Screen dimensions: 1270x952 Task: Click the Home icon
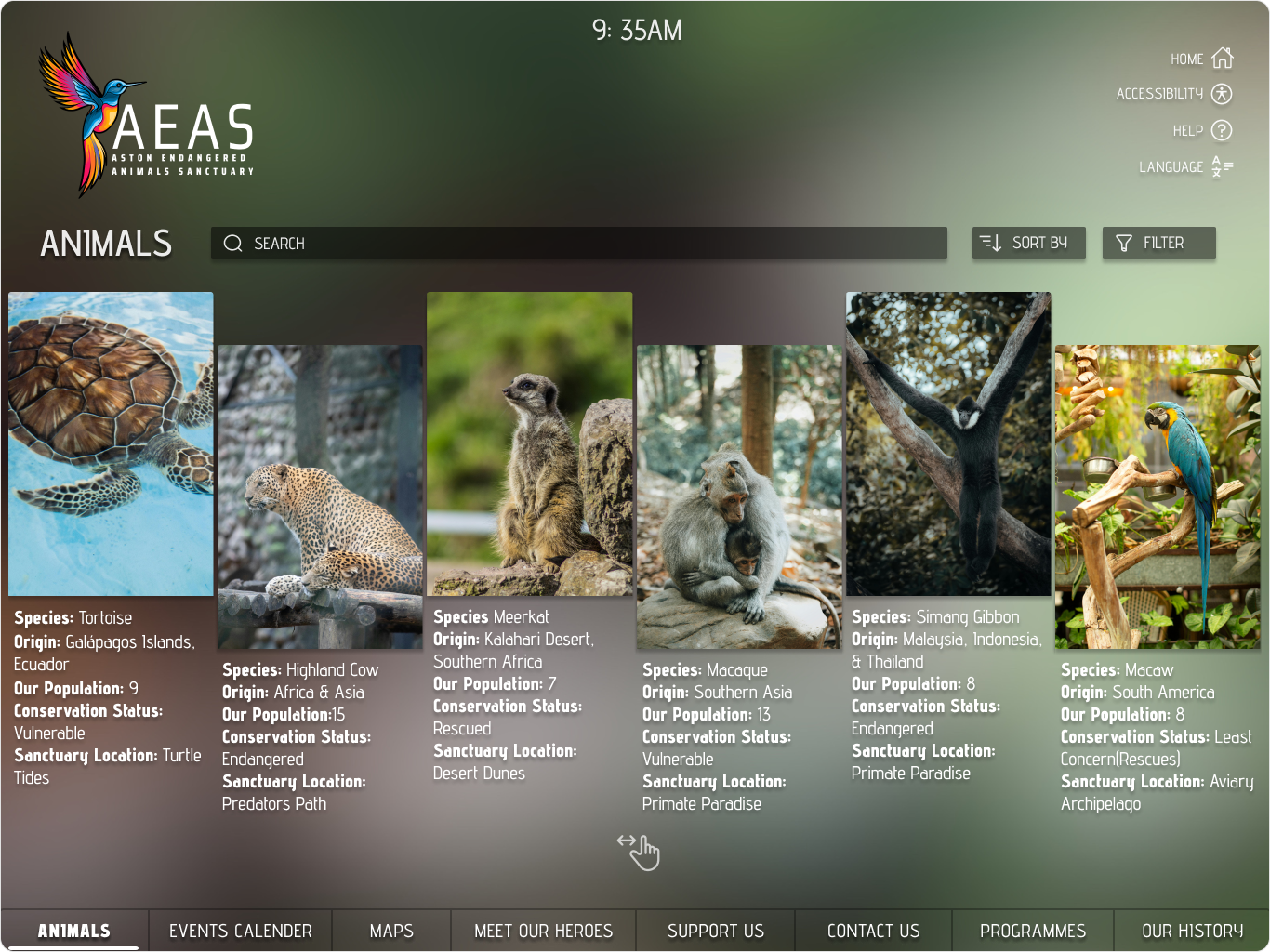coord(1221,58)
